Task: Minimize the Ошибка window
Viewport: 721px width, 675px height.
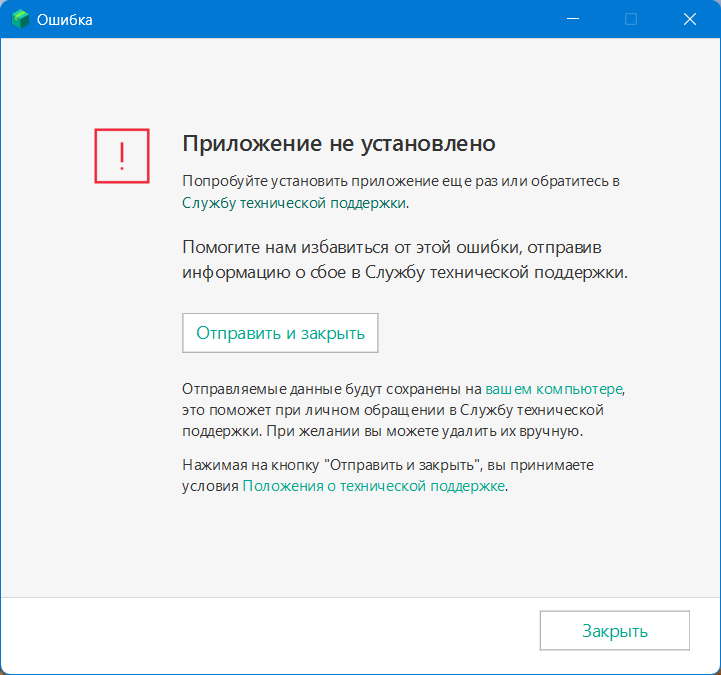Action: coord(572,19)
